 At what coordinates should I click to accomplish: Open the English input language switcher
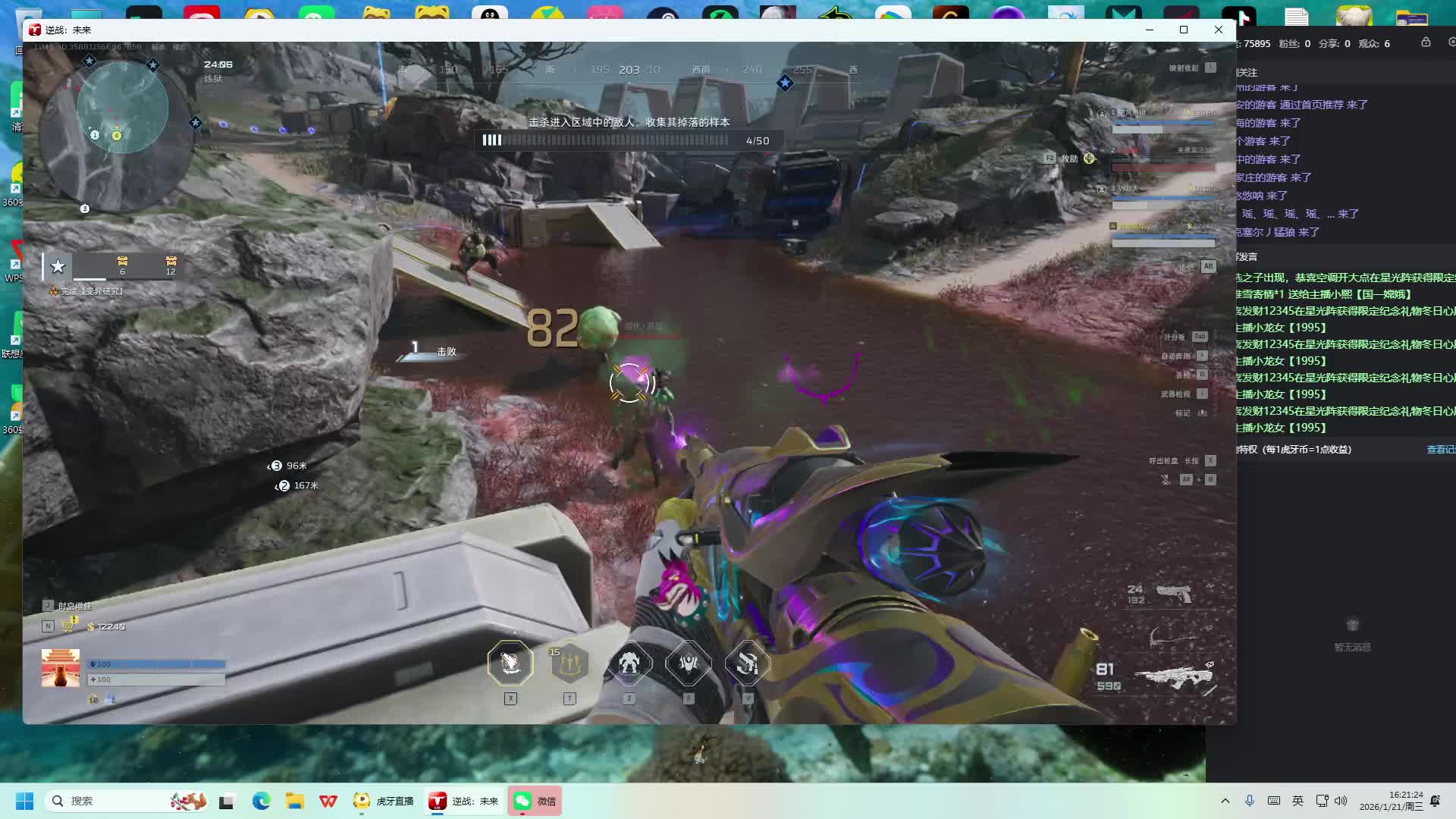pos(1298,801)
